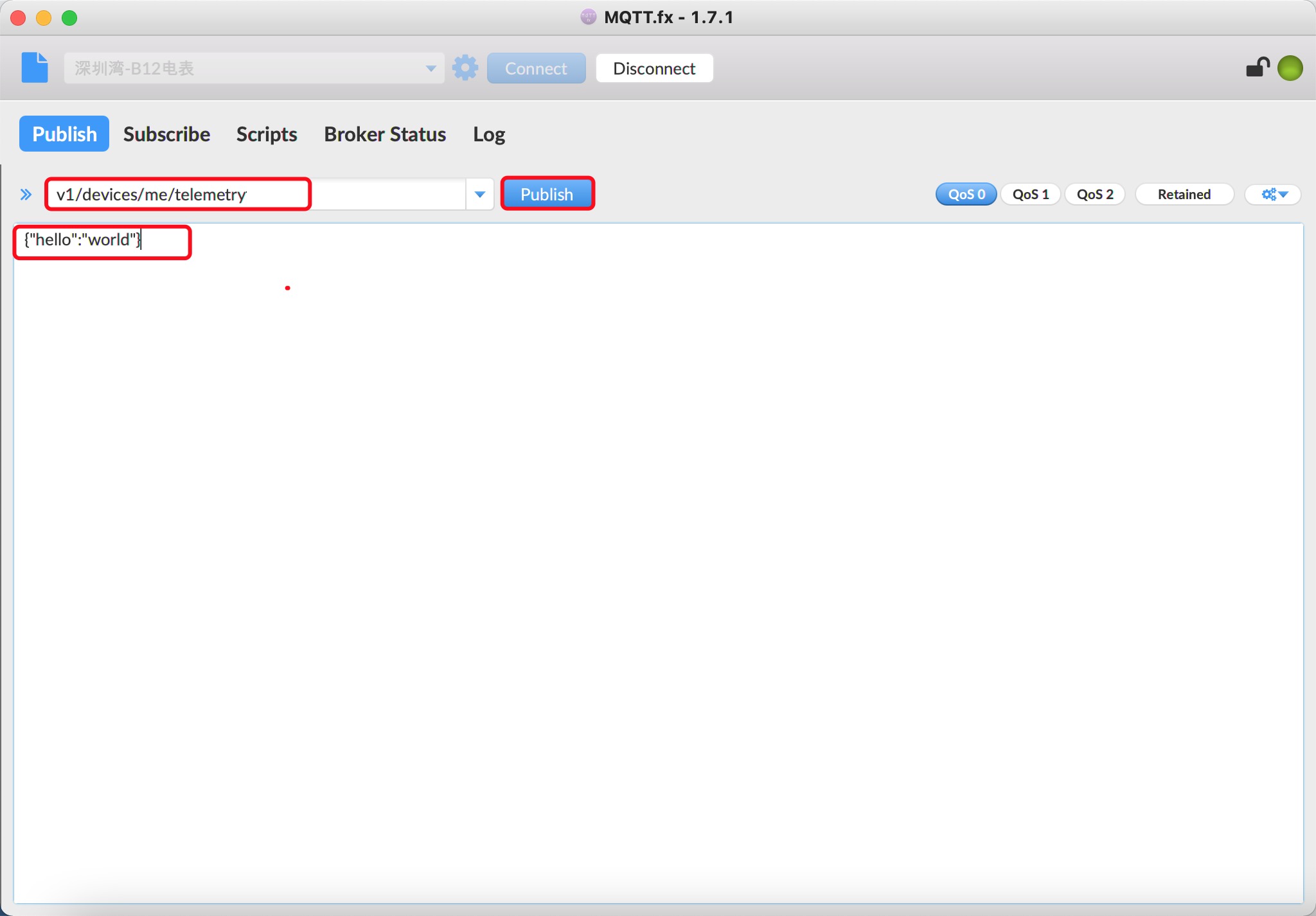Open the publish options gears dropdown
Image resolution: width=1316 pixels, height=916 pixels.
pos(1273,194)
